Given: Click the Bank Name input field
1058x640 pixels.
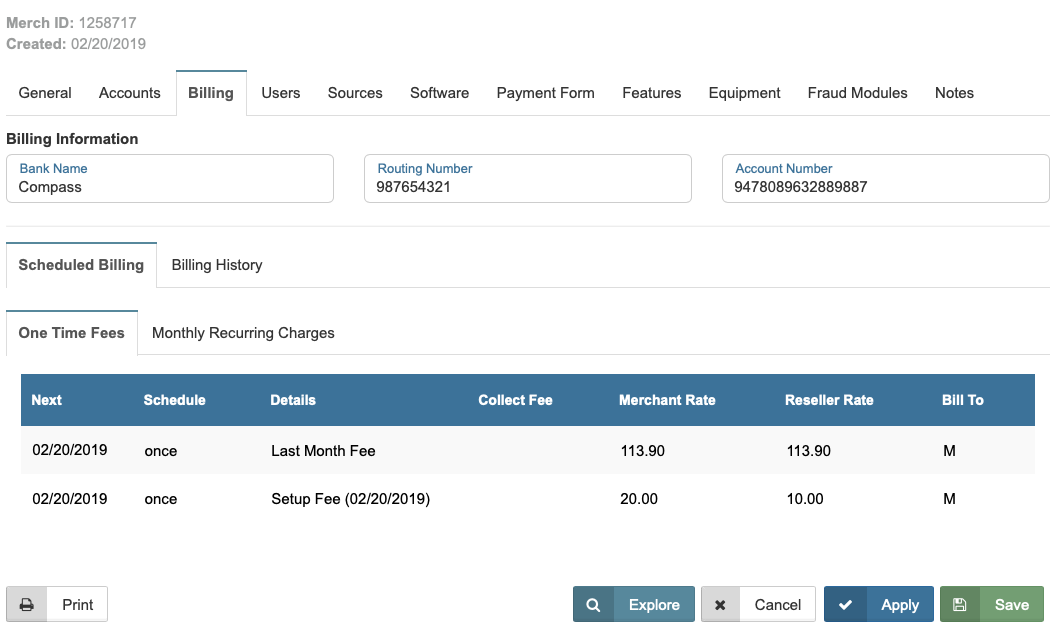Looking at the screenshot, I should point(170,187).
